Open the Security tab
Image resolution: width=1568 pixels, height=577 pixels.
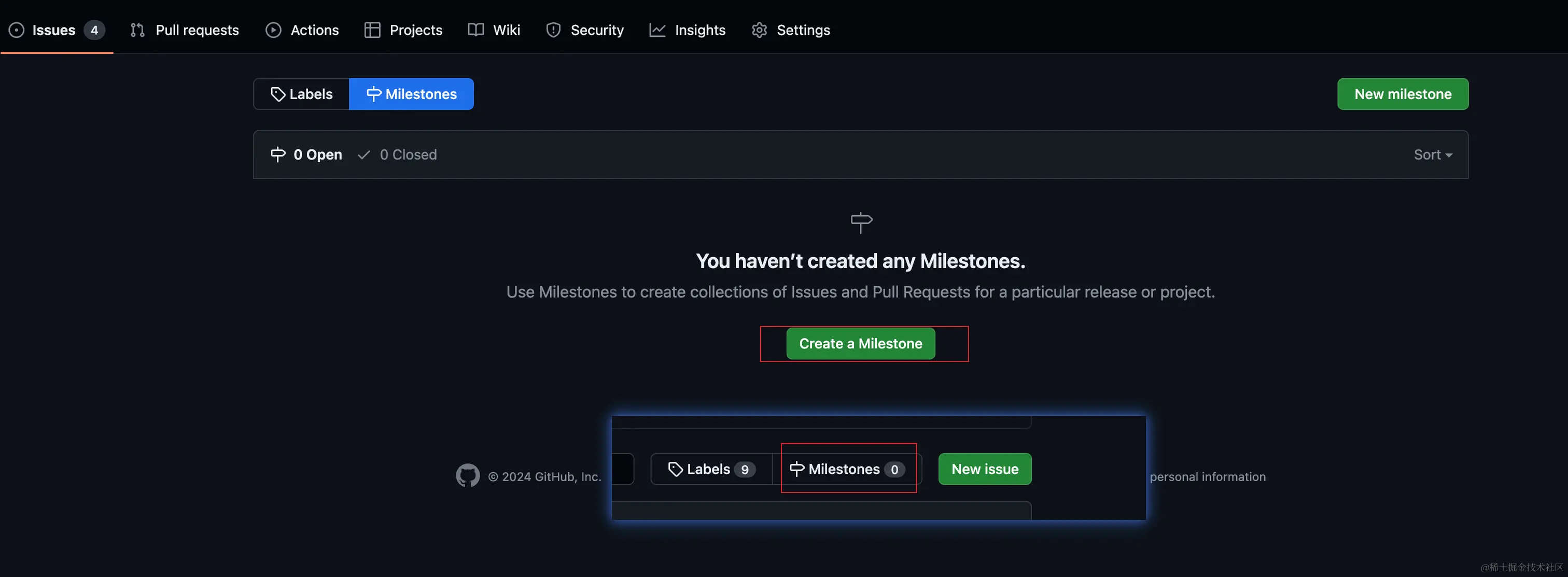(585, 30)
